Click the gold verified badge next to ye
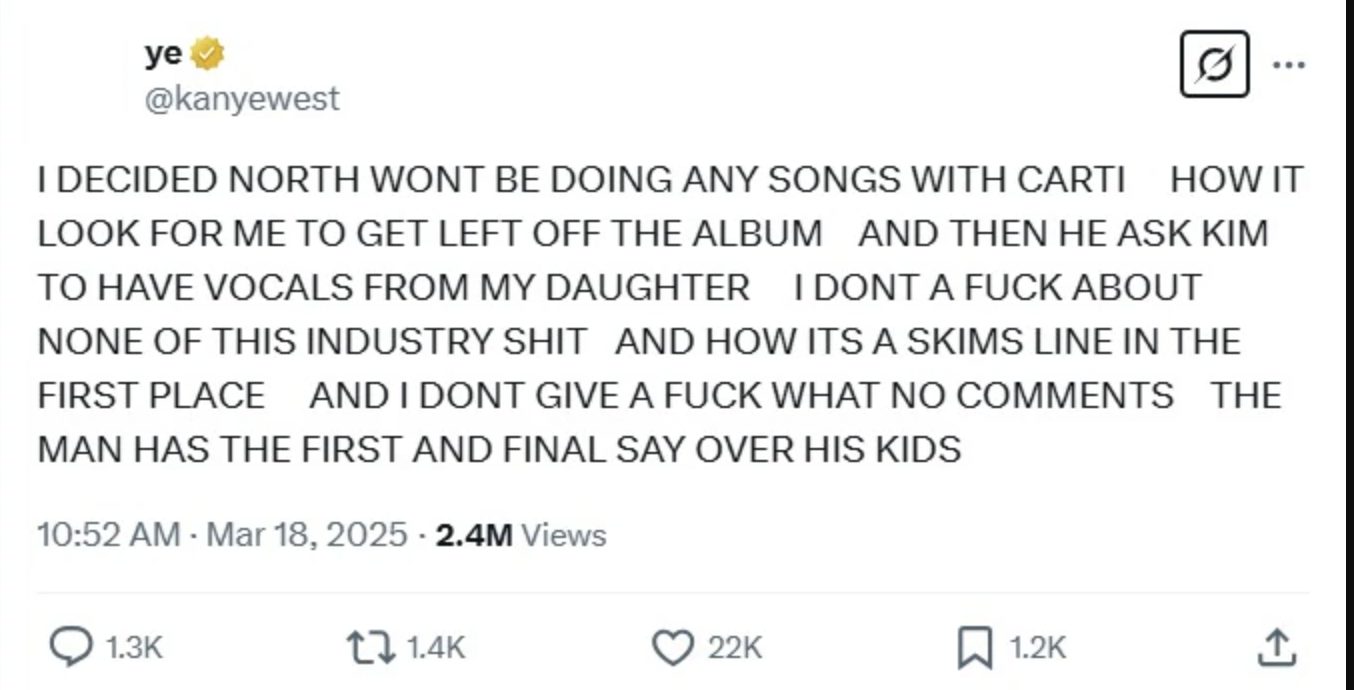The image size is (1354, 690). pyautogui.click(x=205, y=53)
